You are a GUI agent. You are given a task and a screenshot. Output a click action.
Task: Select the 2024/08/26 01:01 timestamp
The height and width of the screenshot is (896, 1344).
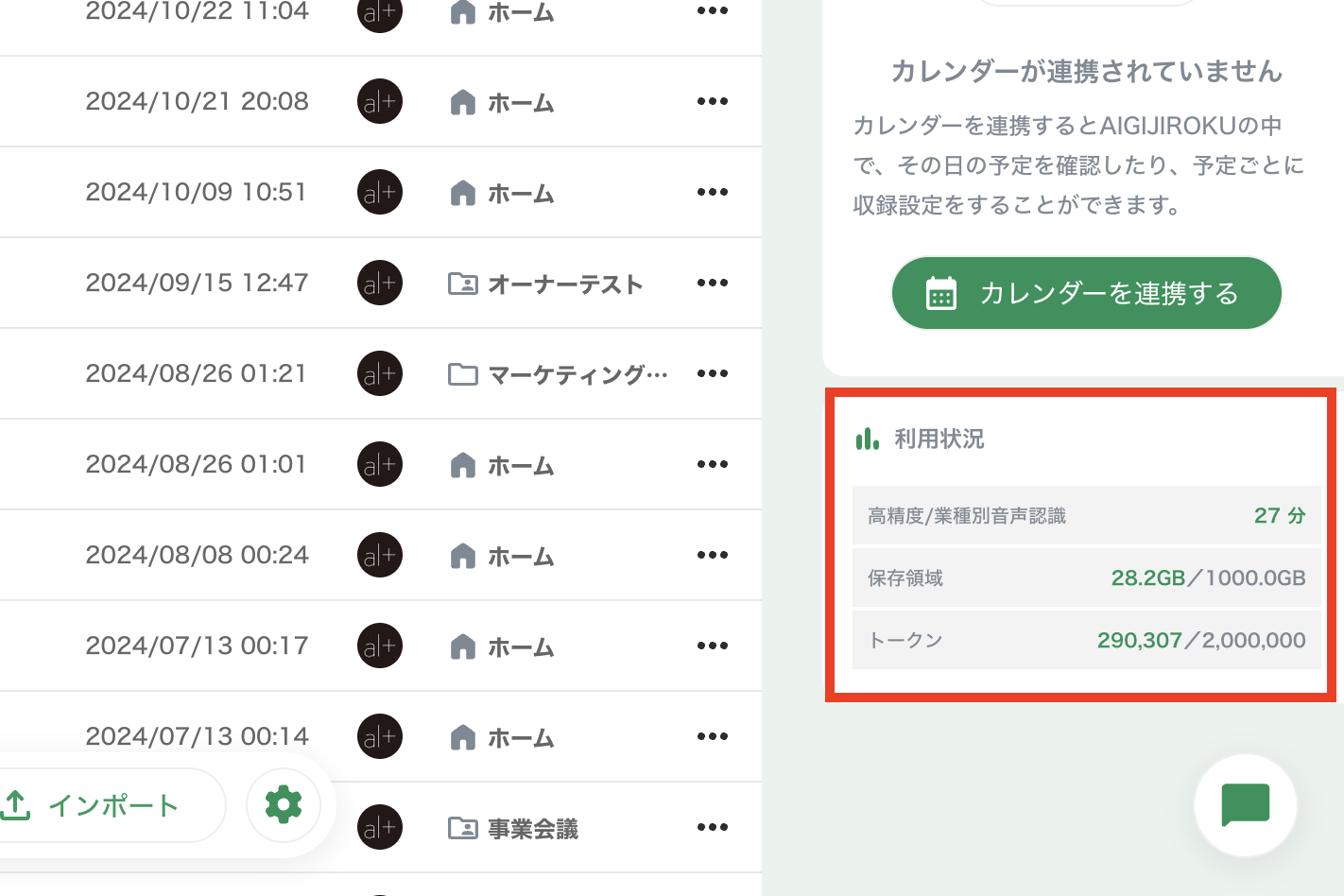[197, 464]
